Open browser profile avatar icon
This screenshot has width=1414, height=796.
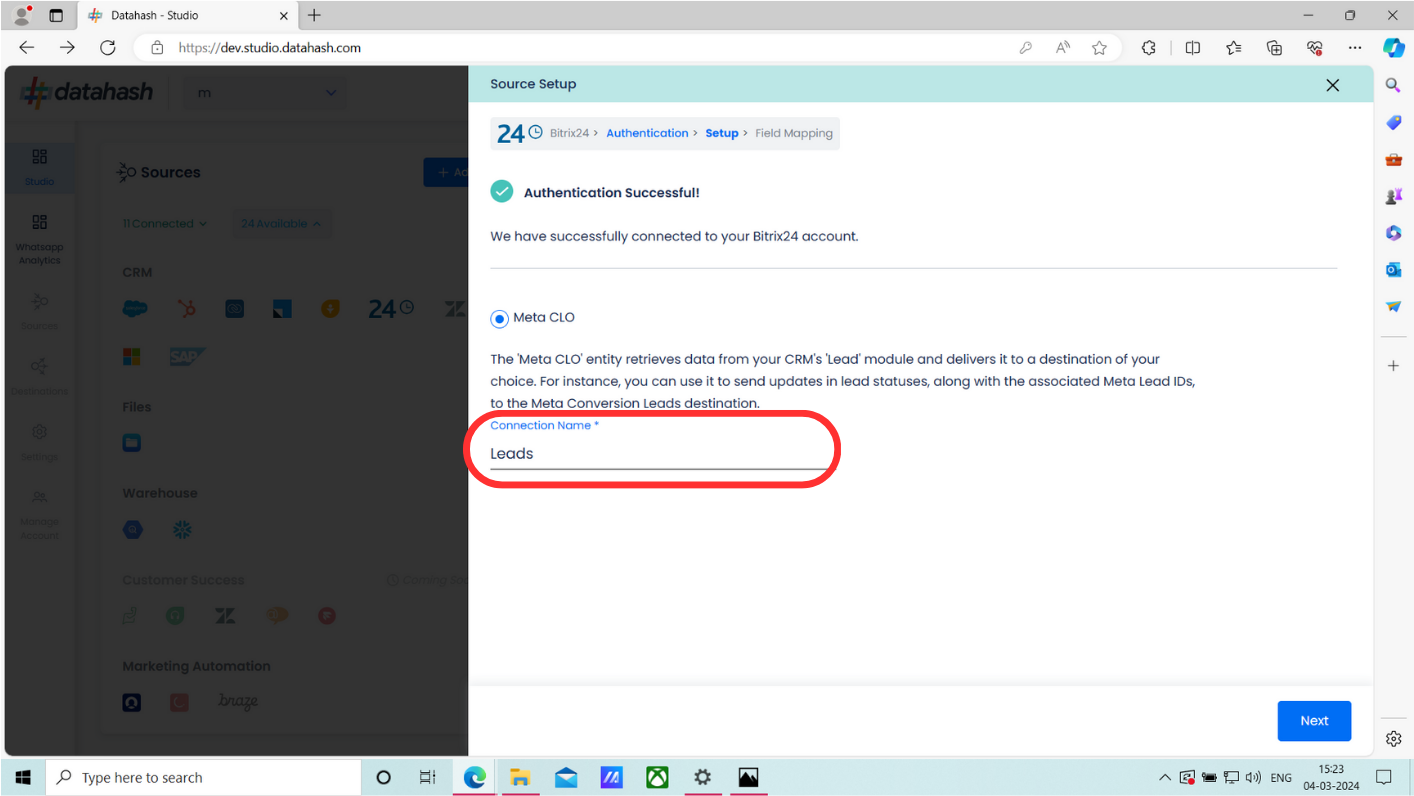click(x=22, y=15)
